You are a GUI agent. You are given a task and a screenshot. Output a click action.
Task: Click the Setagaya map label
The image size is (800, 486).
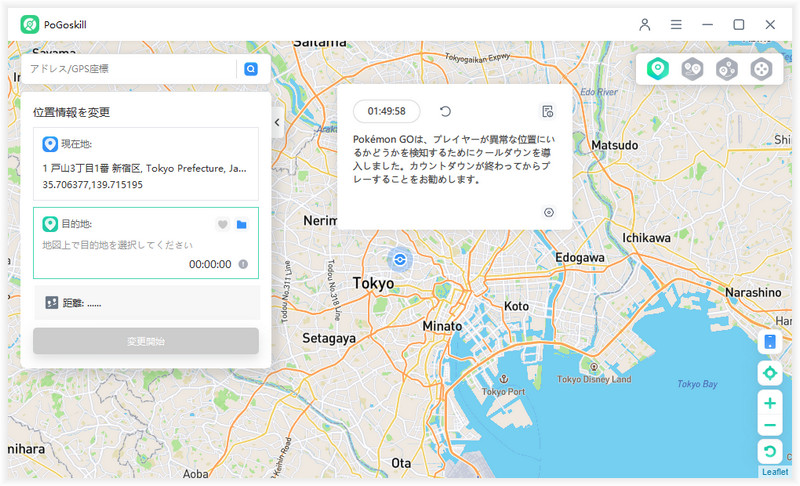click(x=329, y=338)
